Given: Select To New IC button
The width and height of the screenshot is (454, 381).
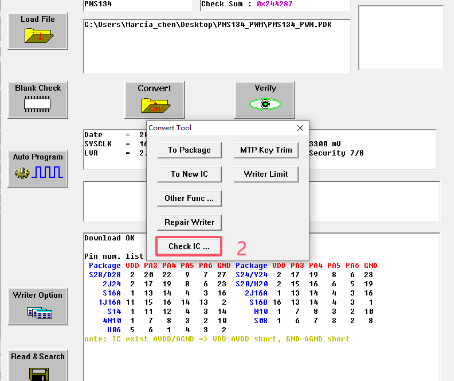Looking at the screenshot, I should coord(189,174).
